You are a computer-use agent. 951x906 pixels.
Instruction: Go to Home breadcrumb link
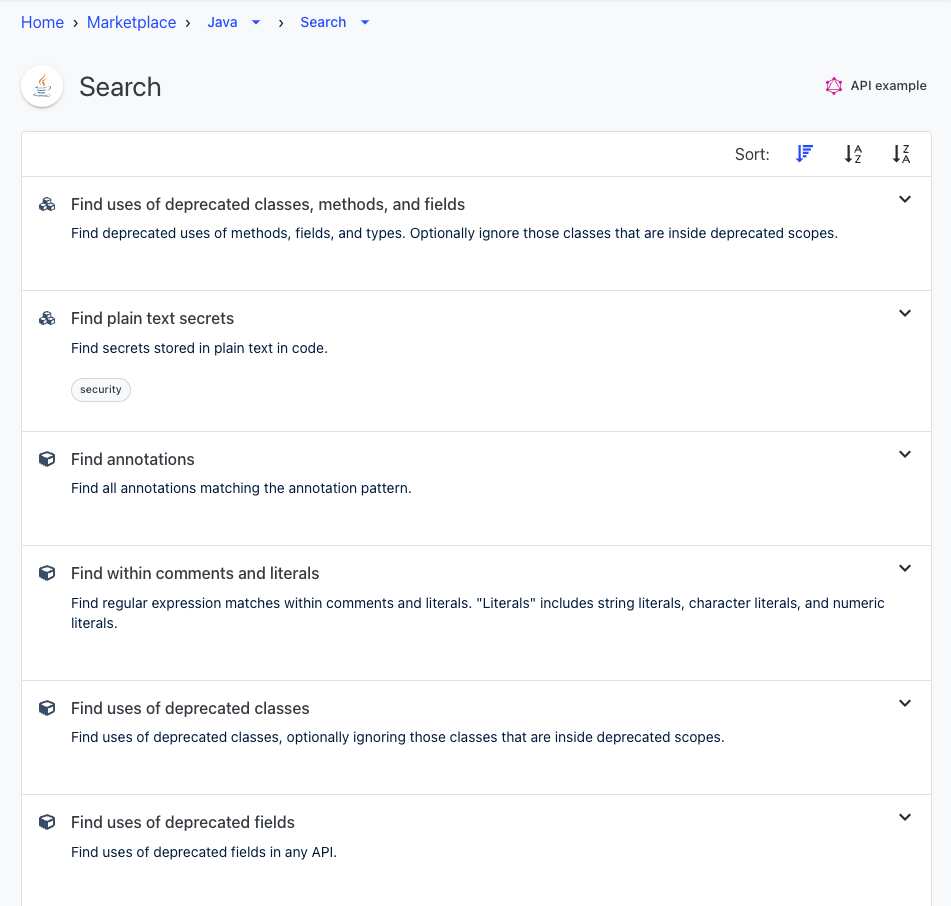[x=42, y=22]
